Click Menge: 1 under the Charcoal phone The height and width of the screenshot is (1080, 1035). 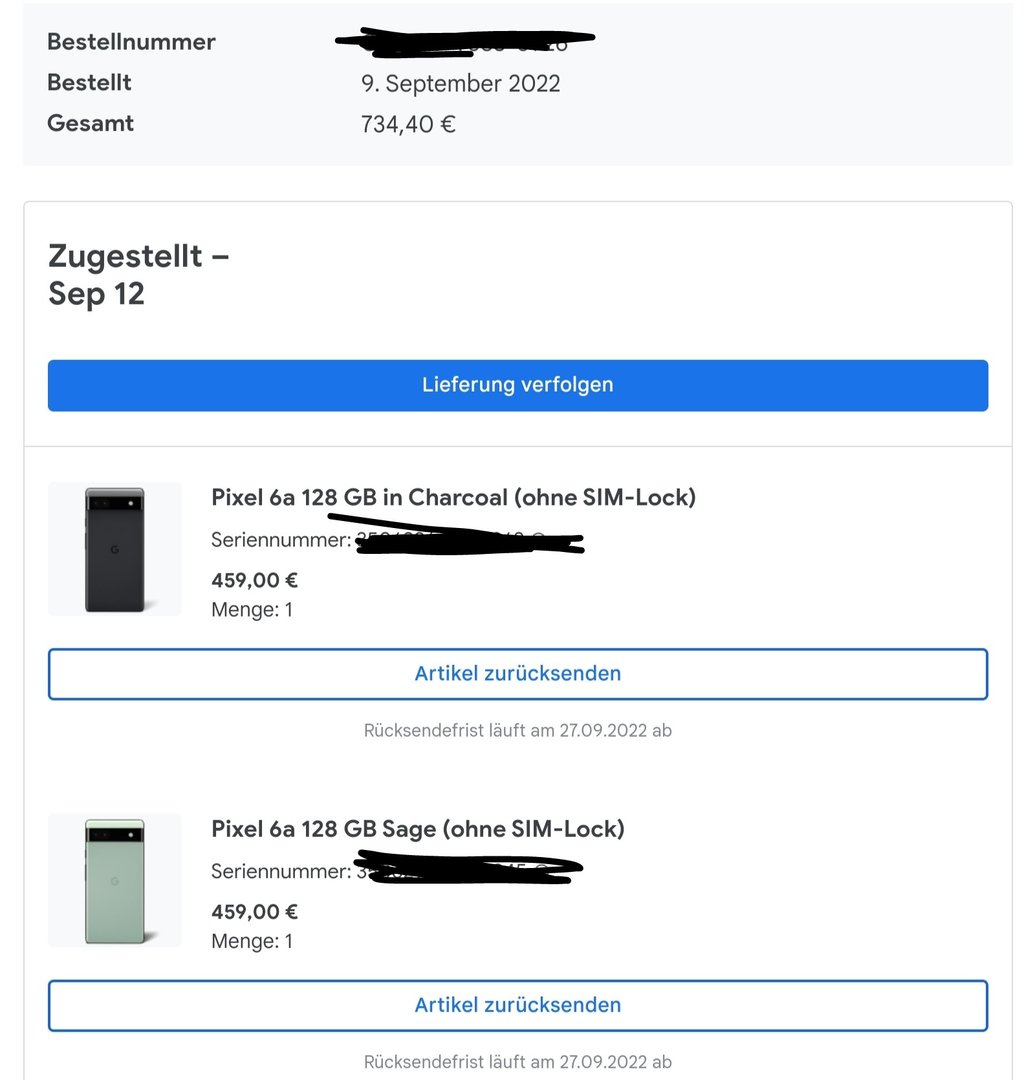252,609
